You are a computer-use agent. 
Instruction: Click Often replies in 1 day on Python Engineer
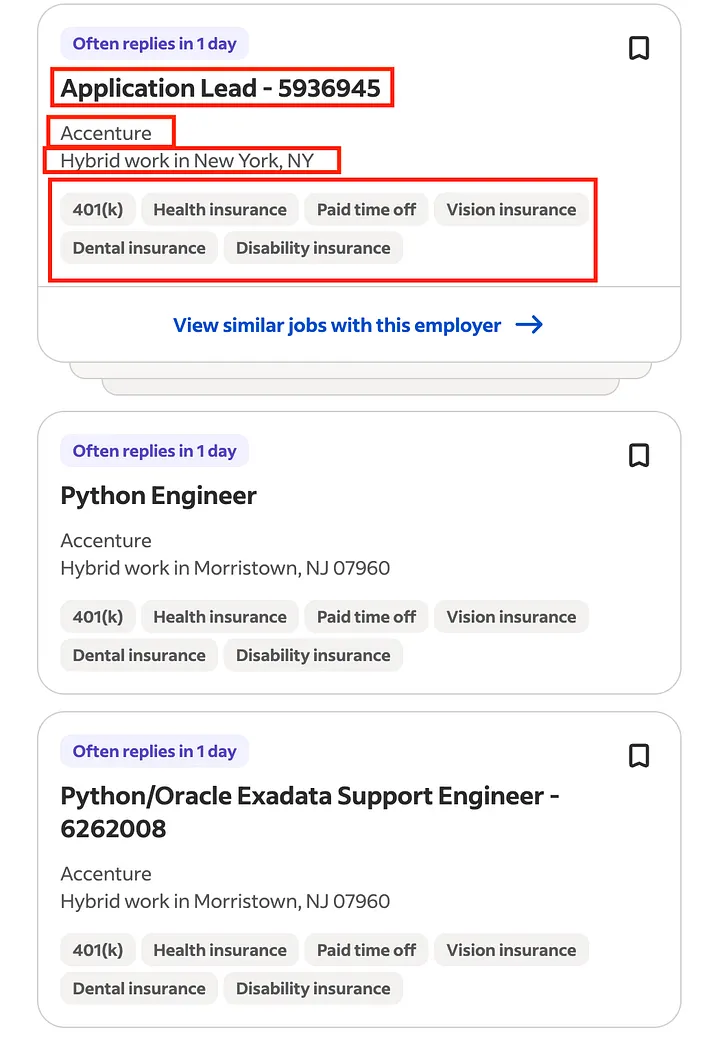(154, 451)
